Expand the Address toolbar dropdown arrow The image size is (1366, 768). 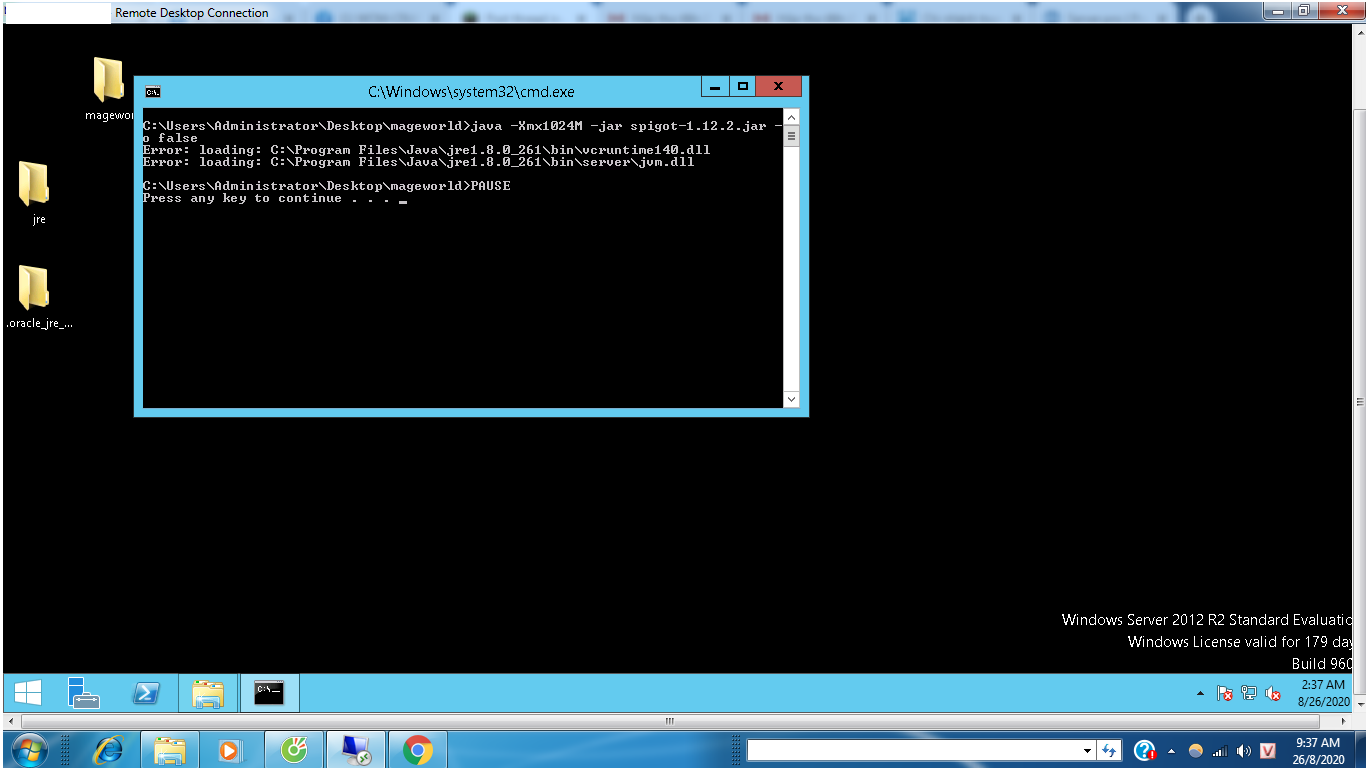pyautogui.click(x=1088, y=750)
